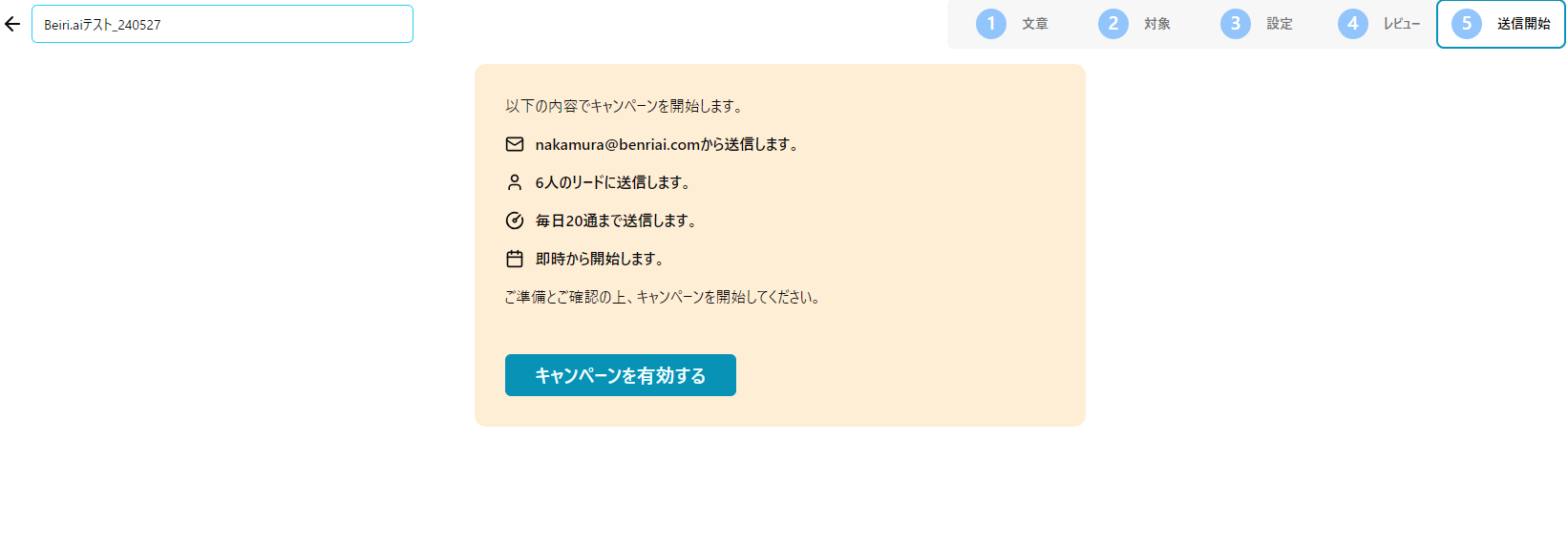Click the キャンペーンを有効する button
The width and height of the screenshot is (1568, 546).
[x=621, y=375]
